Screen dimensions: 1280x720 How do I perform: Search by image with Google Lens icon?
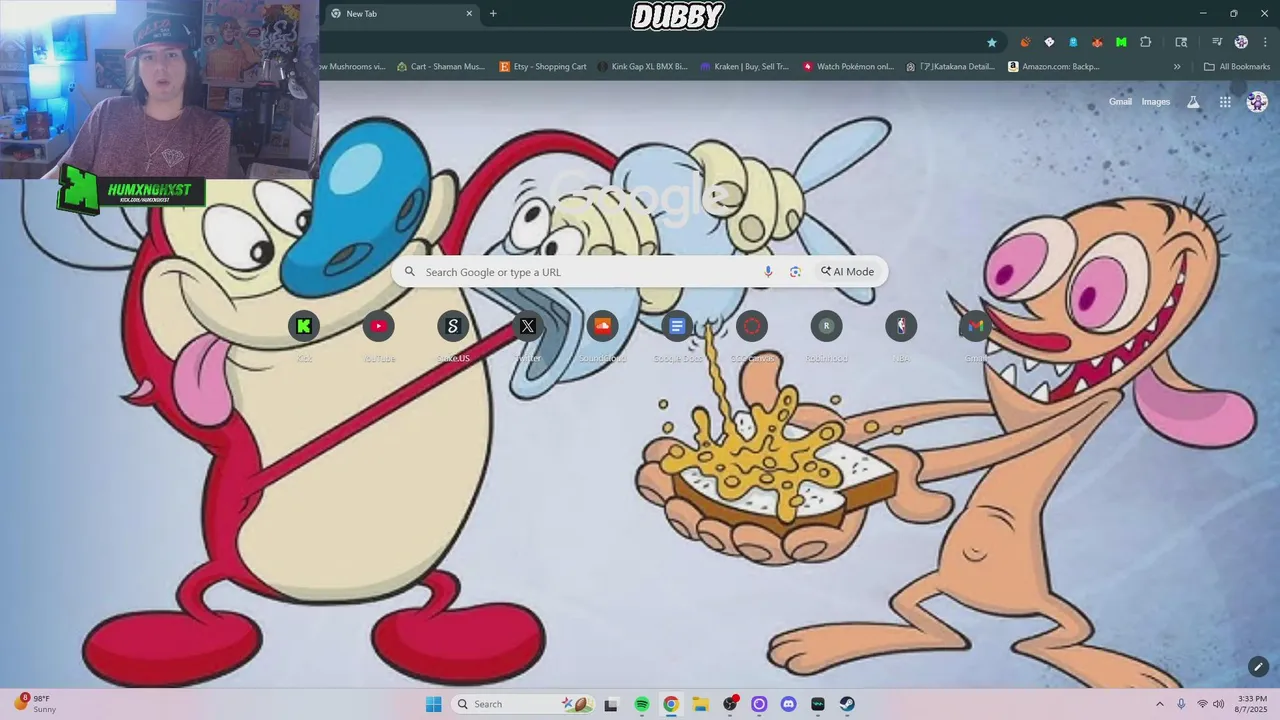pyautogui.click(x=795, y=272)
